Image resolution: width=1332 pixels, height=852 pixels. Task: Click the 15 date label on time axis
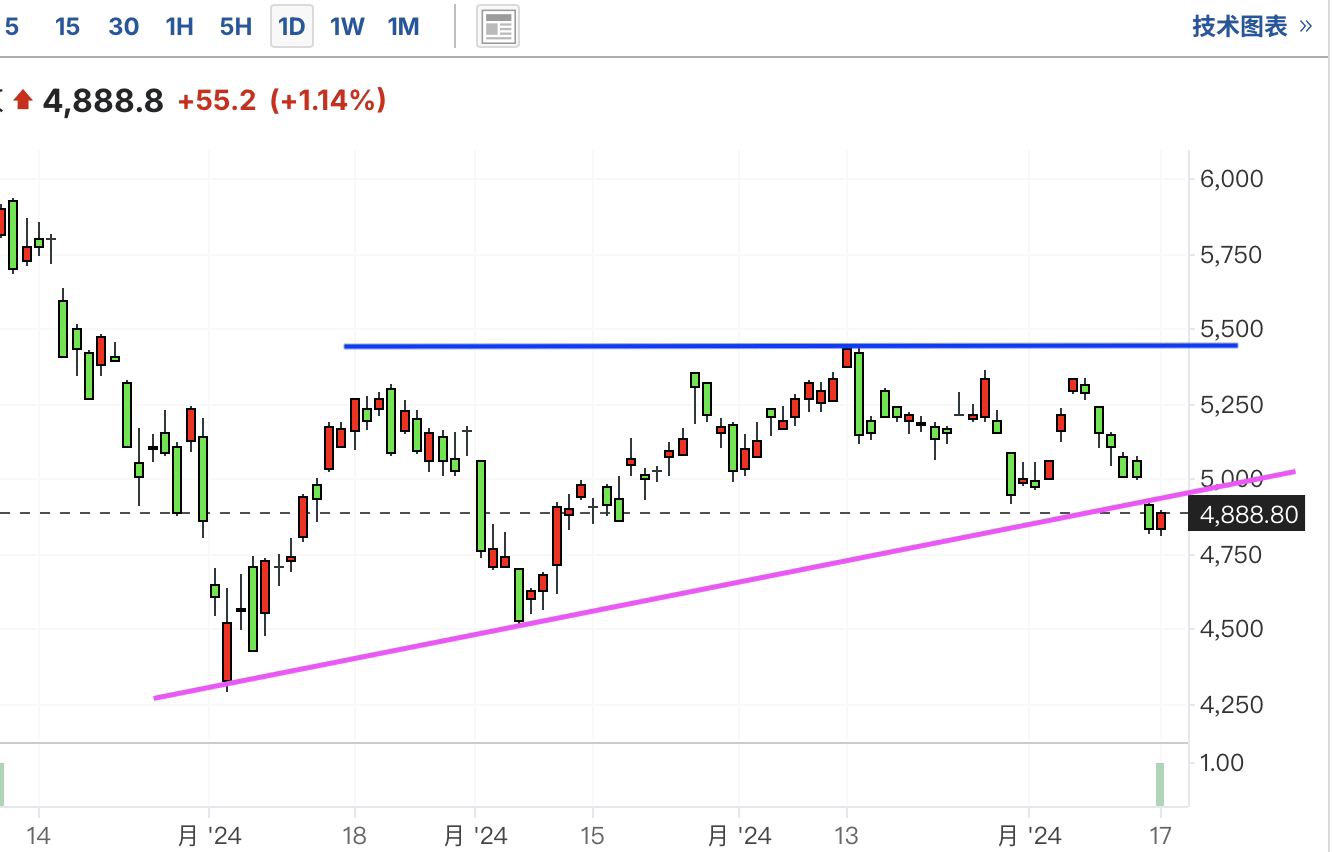(592, 835)
